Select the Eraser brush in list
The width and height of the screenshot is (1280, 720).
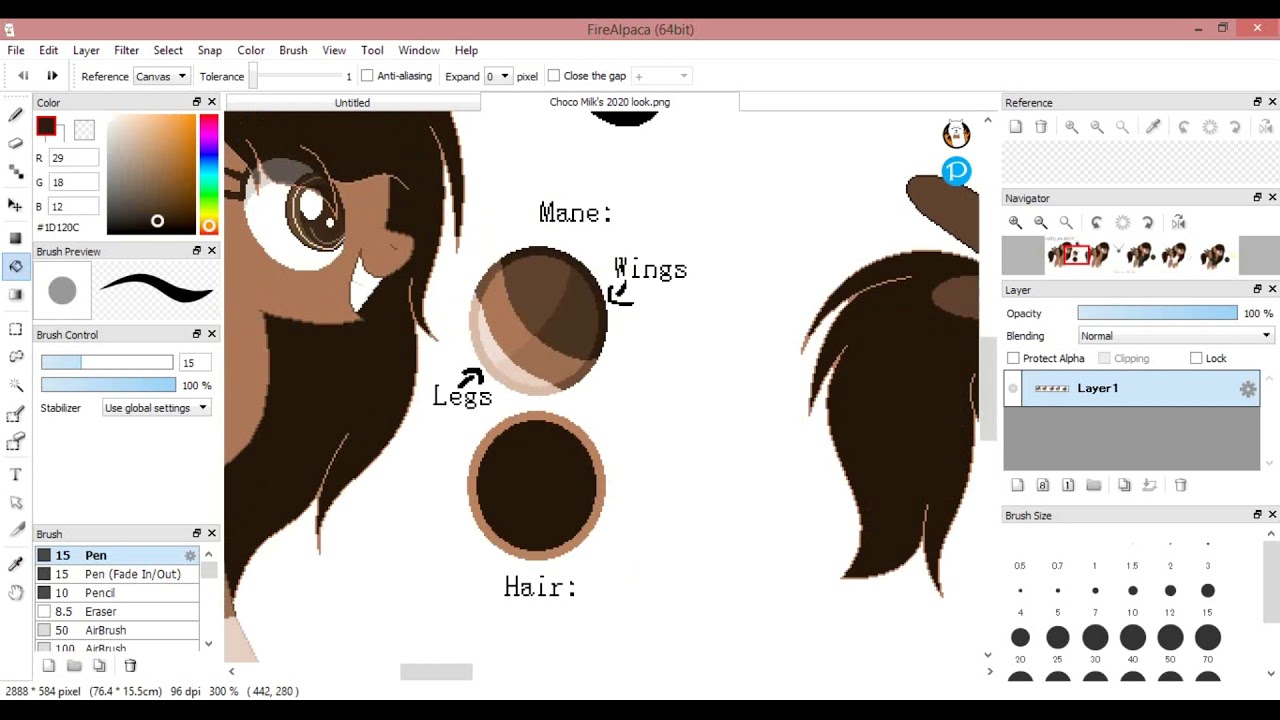pos(117,612)
